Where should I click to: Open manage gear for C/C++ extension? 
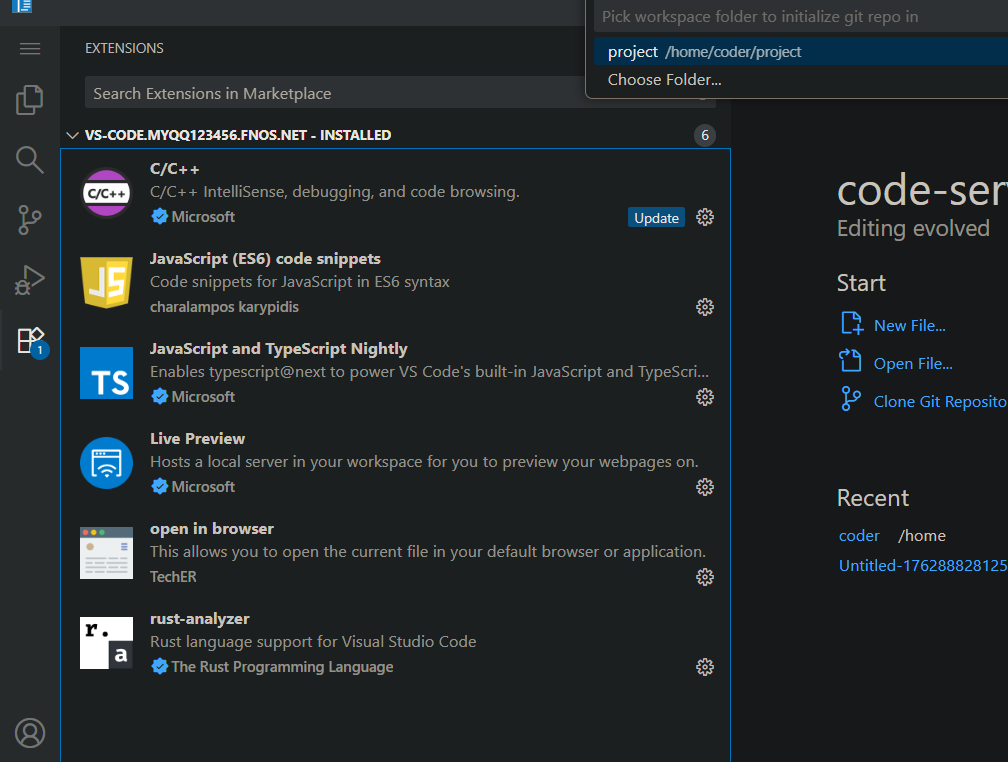pyautogui.click(x=705, y=217)
